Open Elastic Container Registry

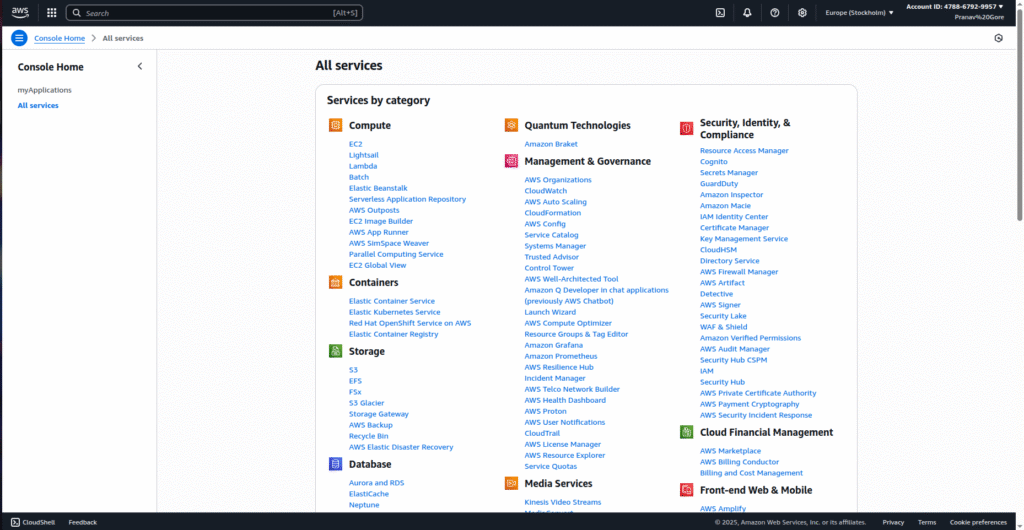[x=394, y=334]
